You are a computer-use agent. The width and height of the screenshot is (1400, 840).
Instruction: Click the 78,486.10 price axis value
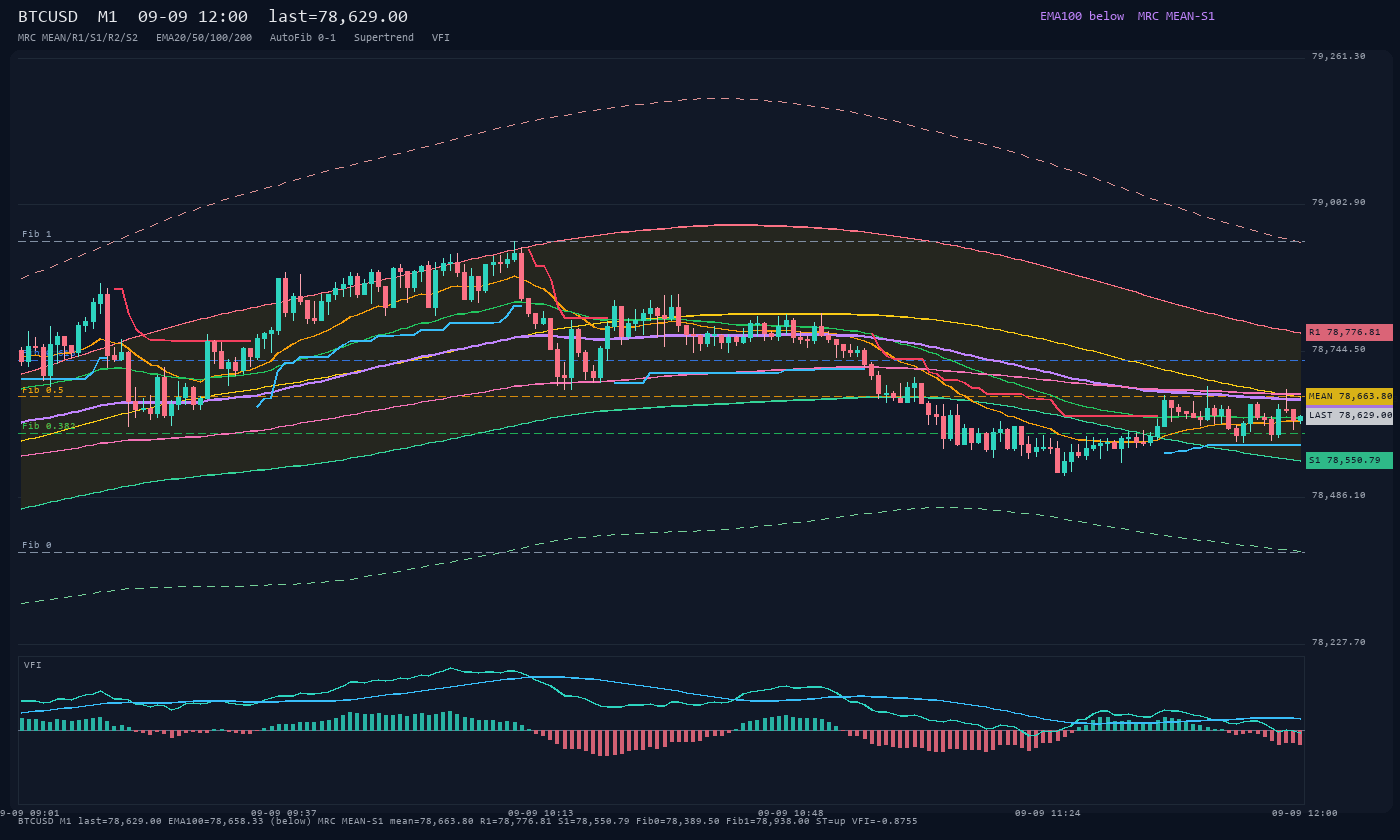pyautogui.click(x=1338, y=495)
